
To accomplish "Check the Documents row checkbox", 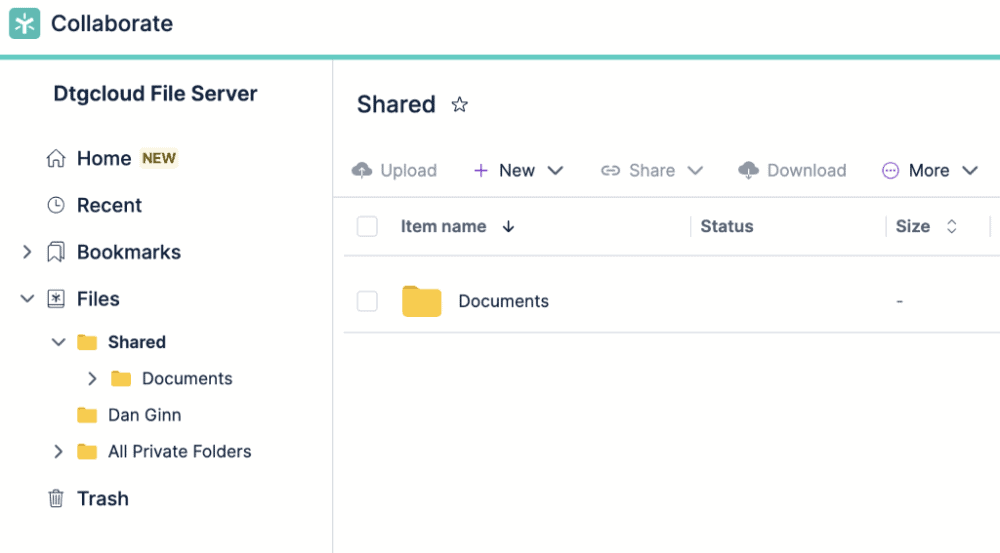I will click(x=367, y=301).
